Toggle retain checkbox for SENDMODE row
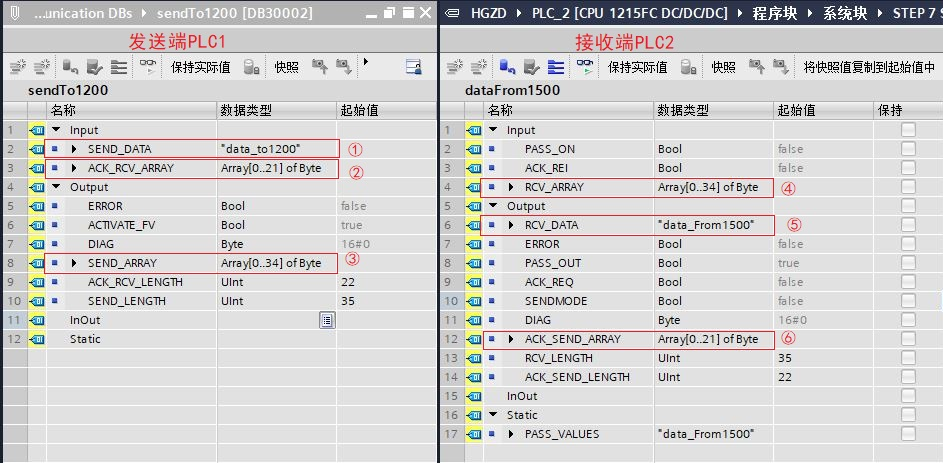The height and width of the screenshot is (463, 943). coord(908,301)
